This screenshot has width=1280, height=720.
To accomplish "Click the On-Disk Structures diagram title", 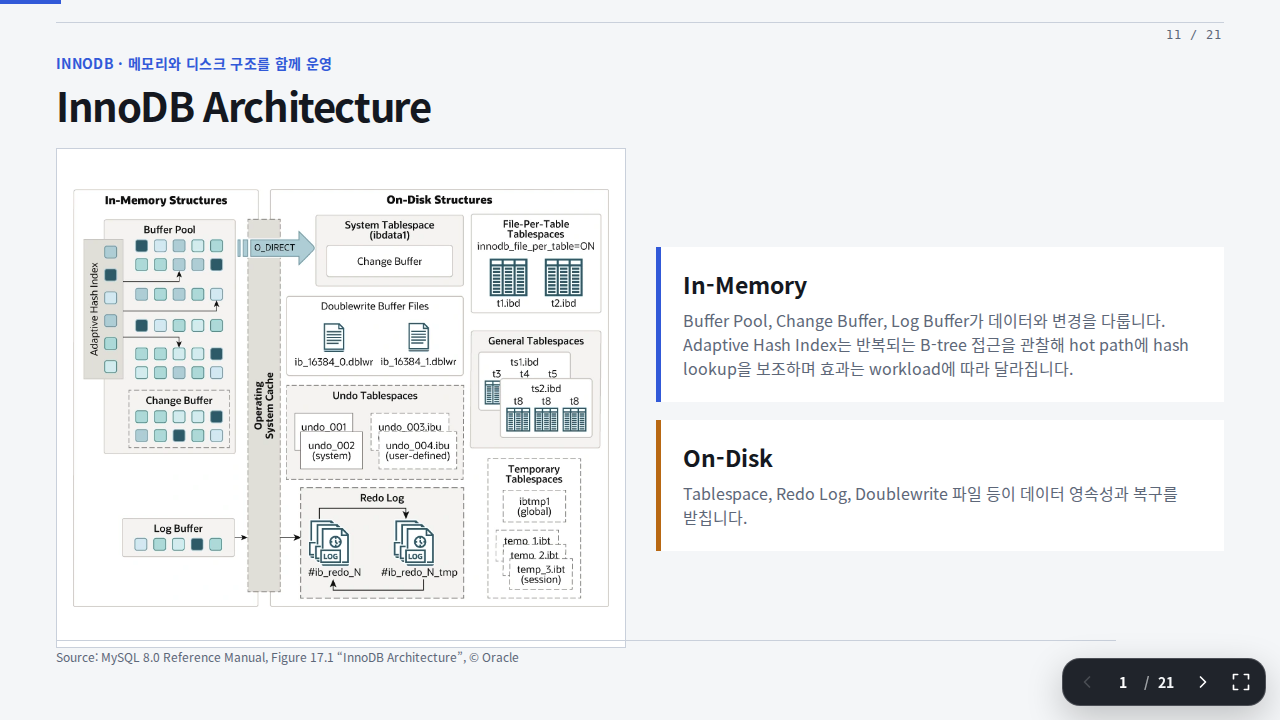I will (439, 200).
